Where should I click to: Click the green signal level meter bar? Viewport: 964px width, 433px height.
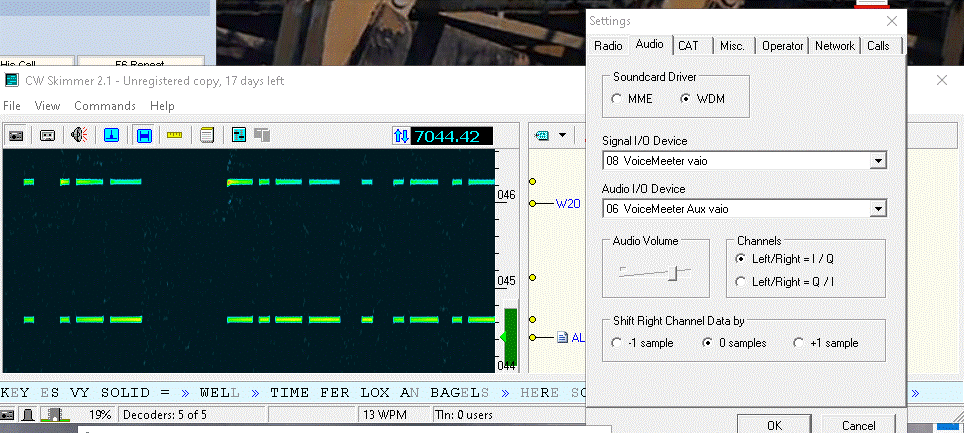click(511, 338)
